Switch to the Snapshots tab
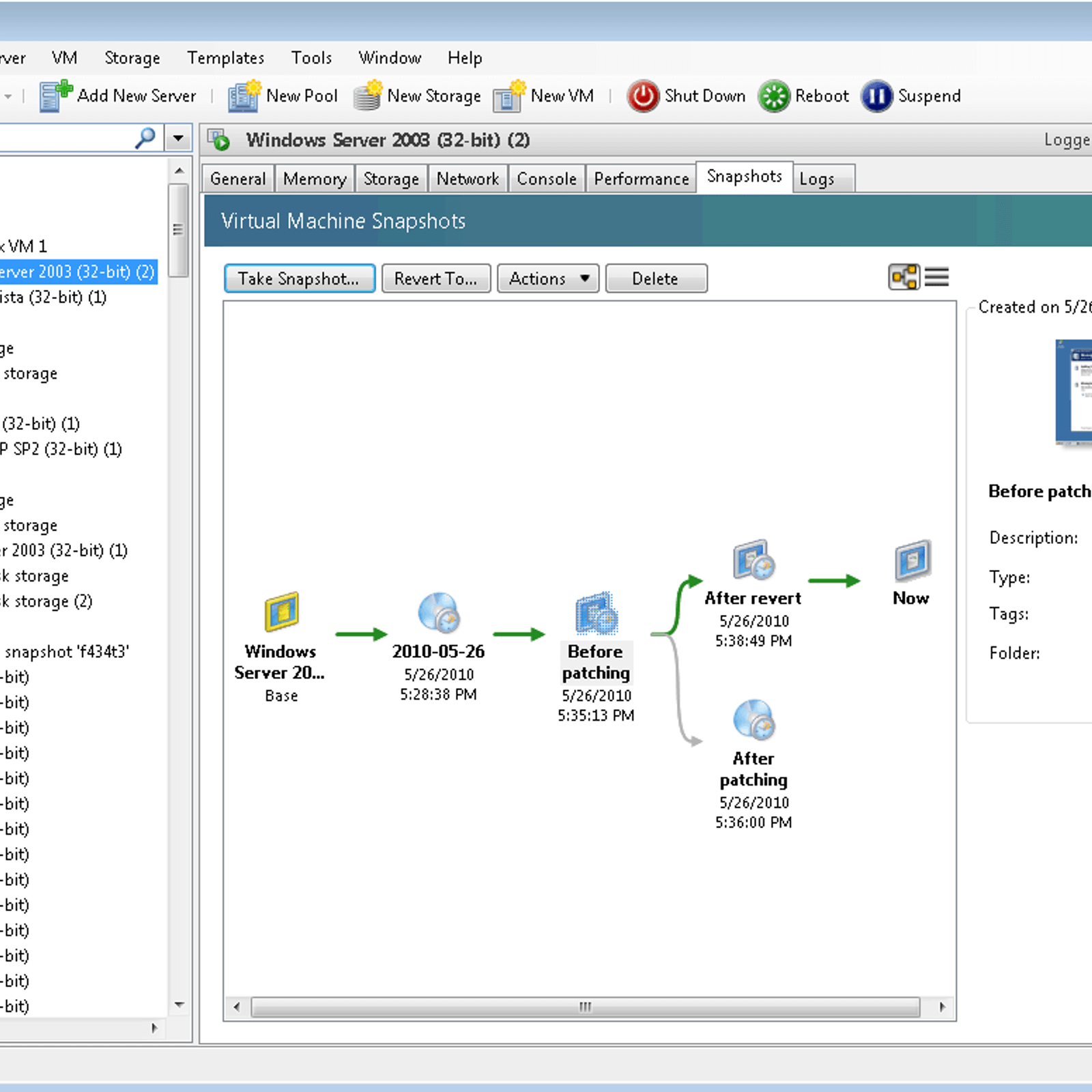This screenshot has width=1092, height=1092. click(745, 177)
